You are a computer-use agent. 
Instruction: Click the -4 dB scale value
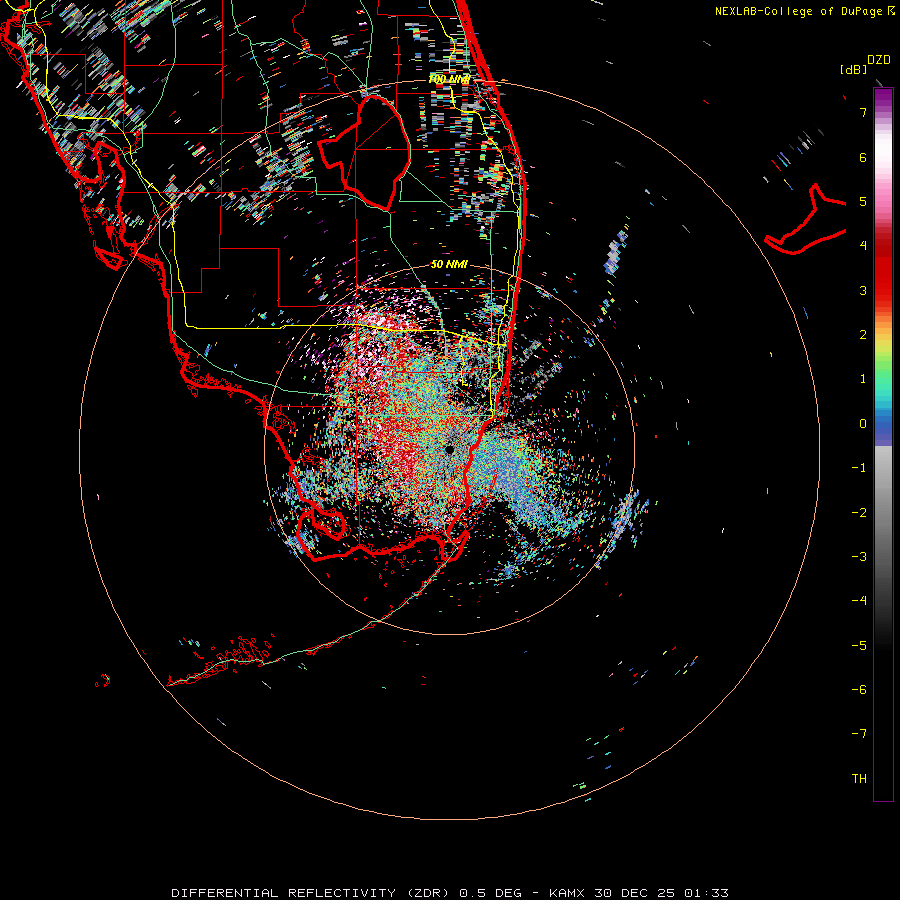click(859, 601)
